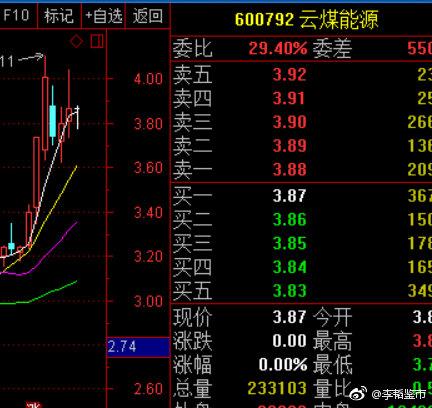This screenshot has height=408, width=432.
Task: Click the 买五 row label
Action: [x=192, y=290]
